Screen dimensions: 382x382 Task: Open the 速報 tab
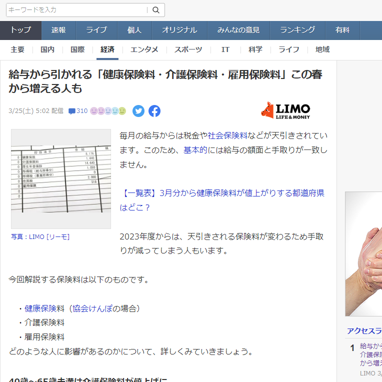coord(59,30)
